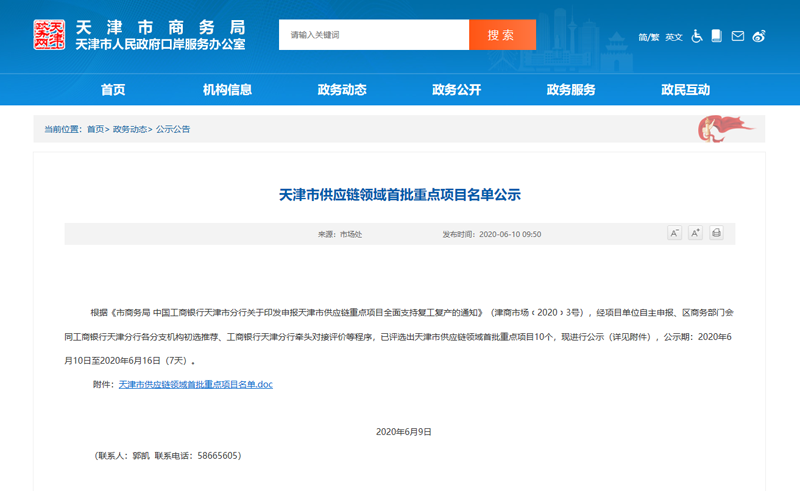Image resolution: width=800 pixels, height=491 pixels.
Task: Increase font size with A+ icon
Action: (x=696, y=233)
